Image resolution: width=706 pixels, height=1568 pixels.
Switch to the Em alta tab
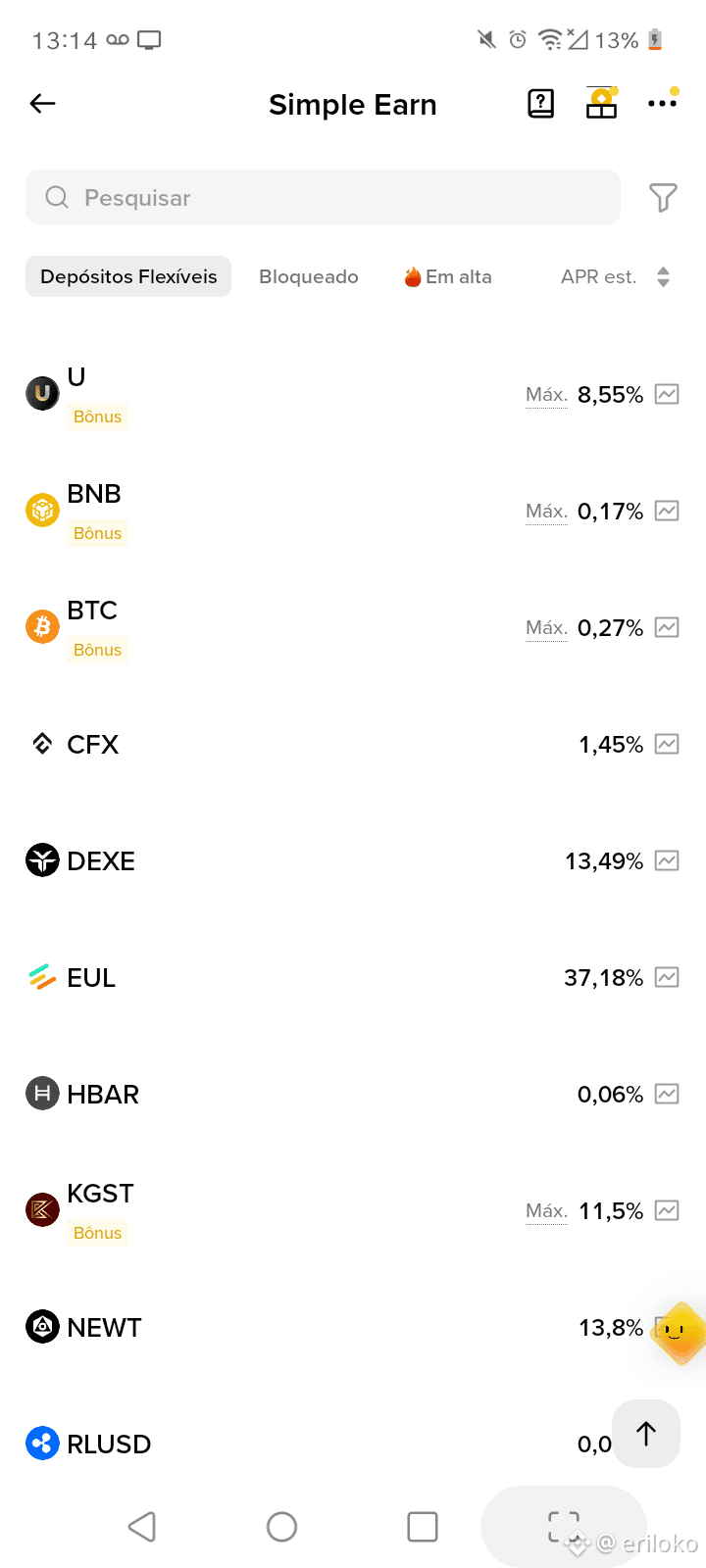coord(448,276)
